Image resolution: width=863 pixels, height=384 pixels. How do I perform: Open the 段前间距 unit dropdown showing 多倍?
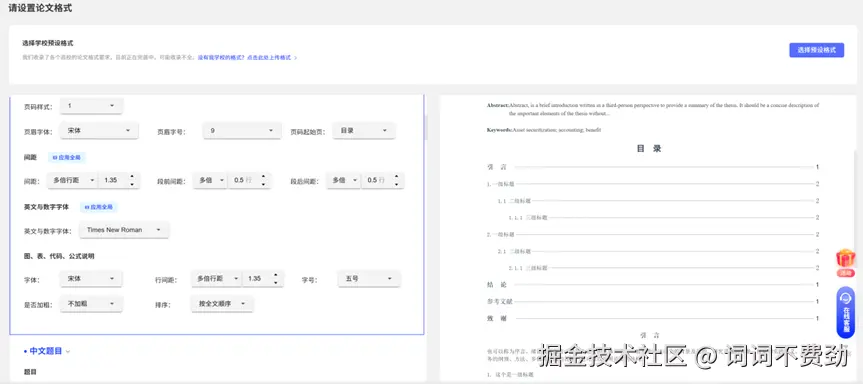210,180
